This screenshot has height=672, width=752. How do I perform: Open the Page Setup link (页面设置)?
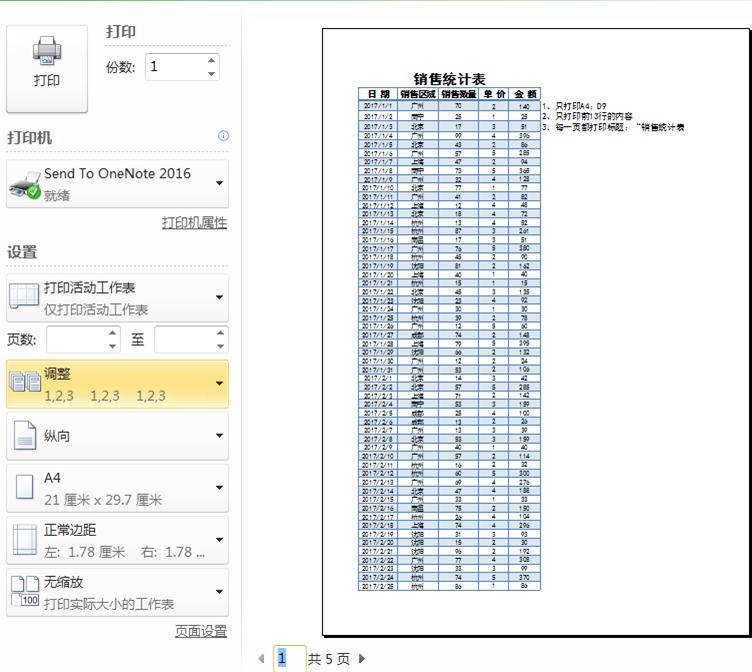(x=200, y=631)
